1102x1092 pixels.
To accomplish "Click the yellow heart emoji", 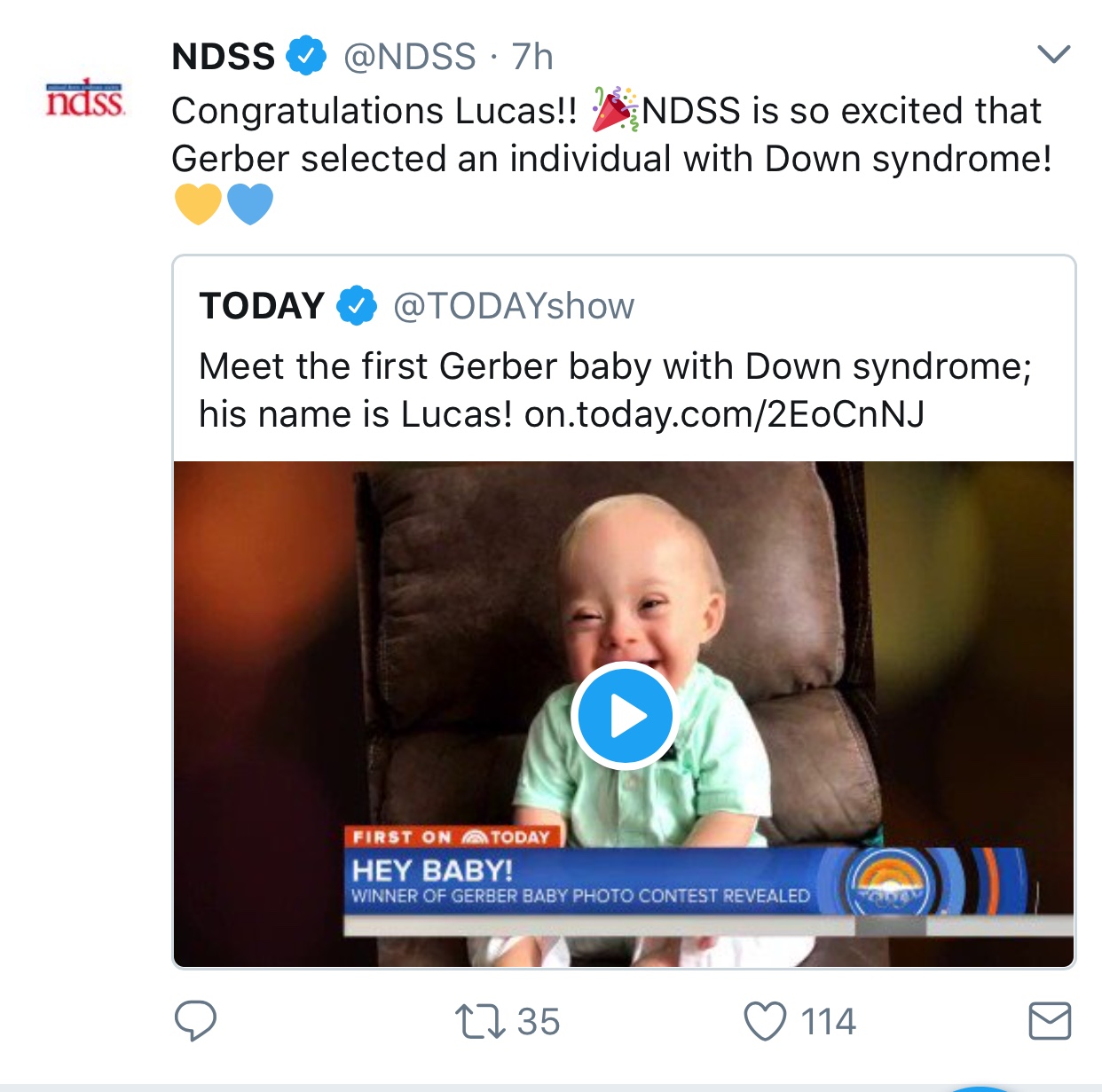I will [x=198, y=204].
